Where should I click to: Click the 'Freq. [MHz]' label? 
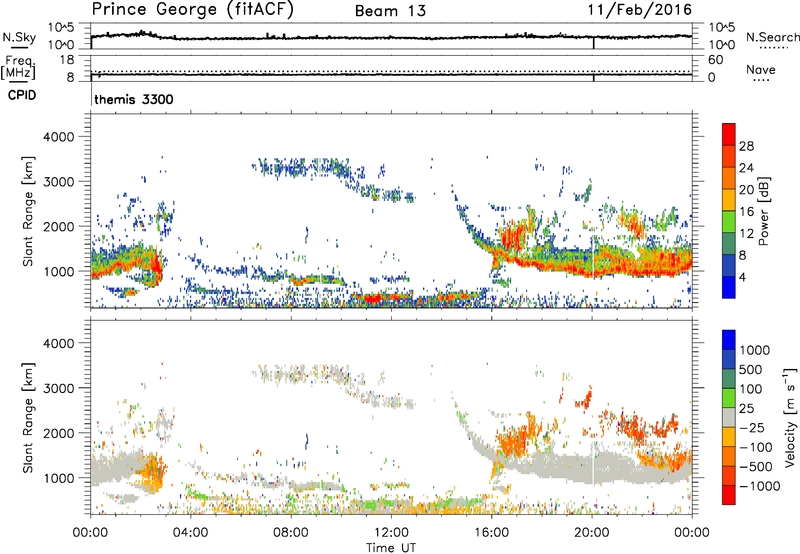[18, 67]
